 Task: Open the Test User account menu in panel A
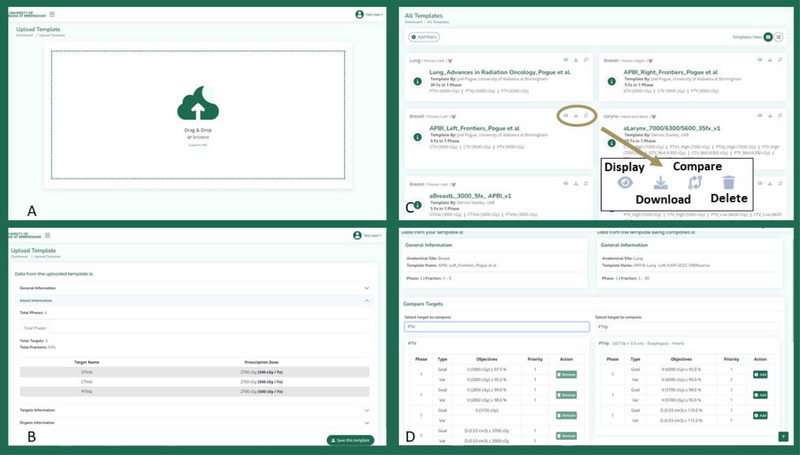coord(374,14)
